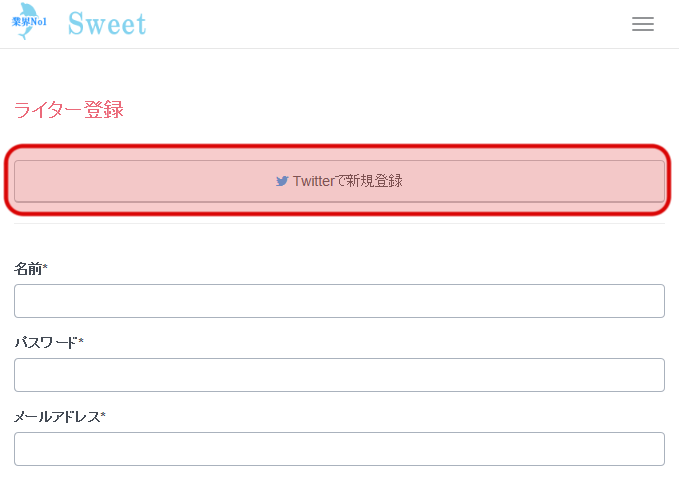Click the Twitter bird icon
This screenshot has height=483, width=679.
pyautogui.click(x=282, y=181)
